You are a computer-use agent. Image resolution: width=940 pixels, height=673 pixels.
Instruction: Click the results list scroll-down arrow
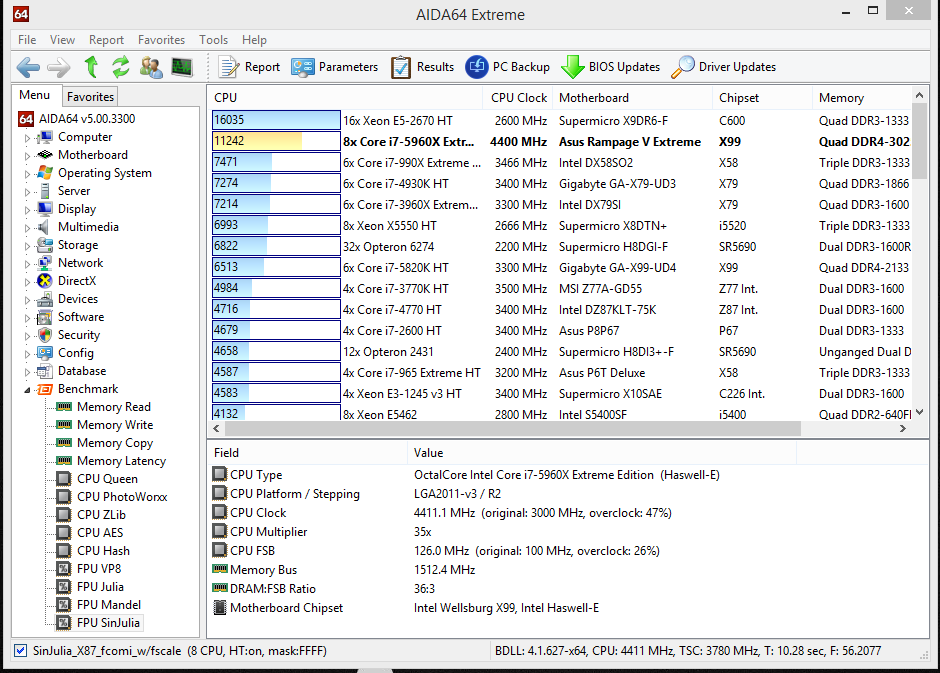pyautogui.click(x=920, y=412)
